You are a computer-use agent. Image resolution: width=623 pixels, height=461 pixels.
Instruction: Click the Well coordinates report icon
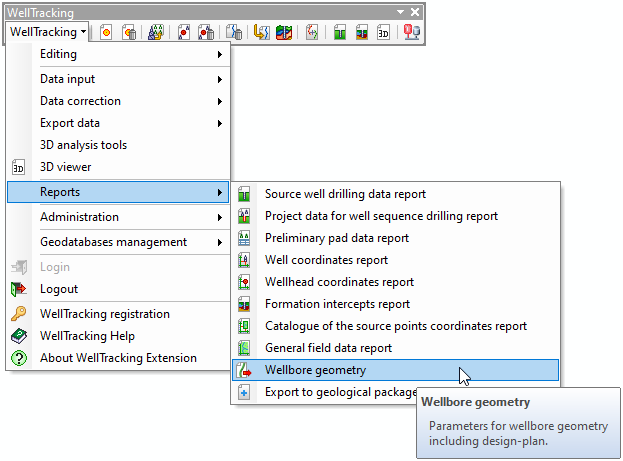point(244,260)
